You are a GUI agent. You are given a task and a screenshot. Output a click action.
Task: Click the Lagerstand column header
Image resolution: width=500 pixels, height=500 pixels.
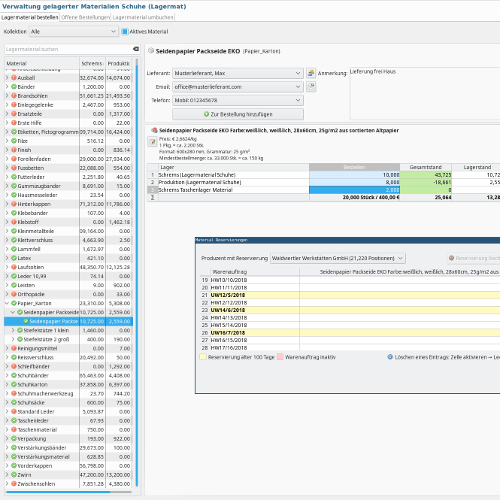476,167
